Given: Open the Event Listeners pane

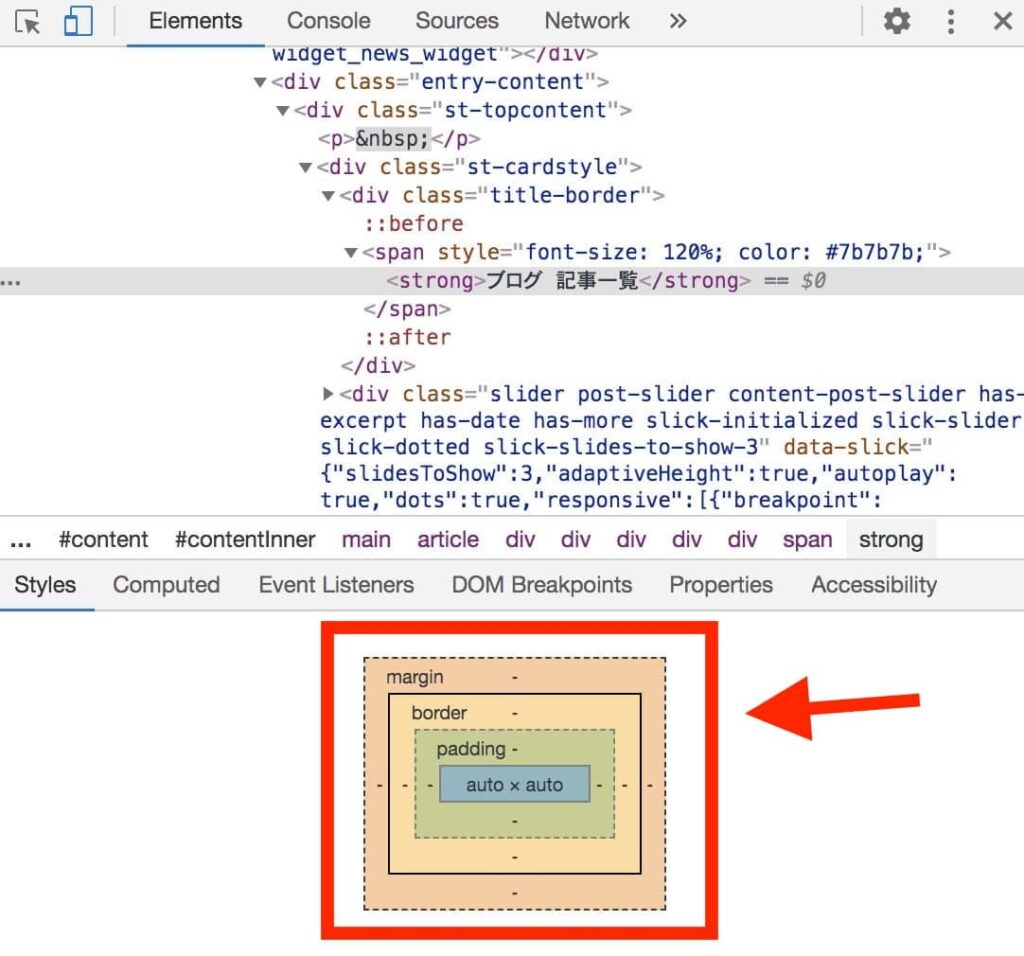Looking at the screenshot, I should coord(335,585).
